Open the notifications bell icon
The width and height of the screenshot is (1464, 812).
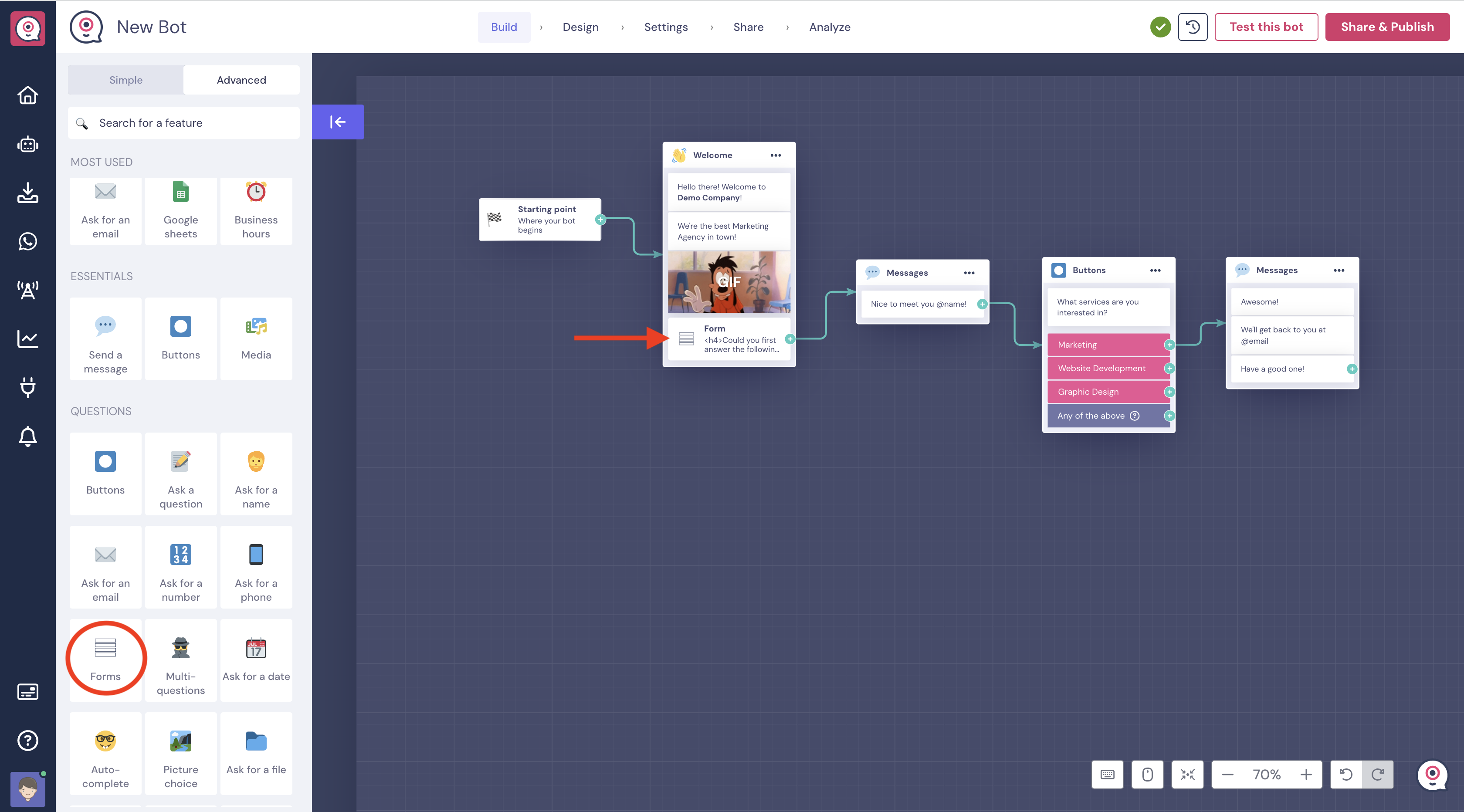27,436
